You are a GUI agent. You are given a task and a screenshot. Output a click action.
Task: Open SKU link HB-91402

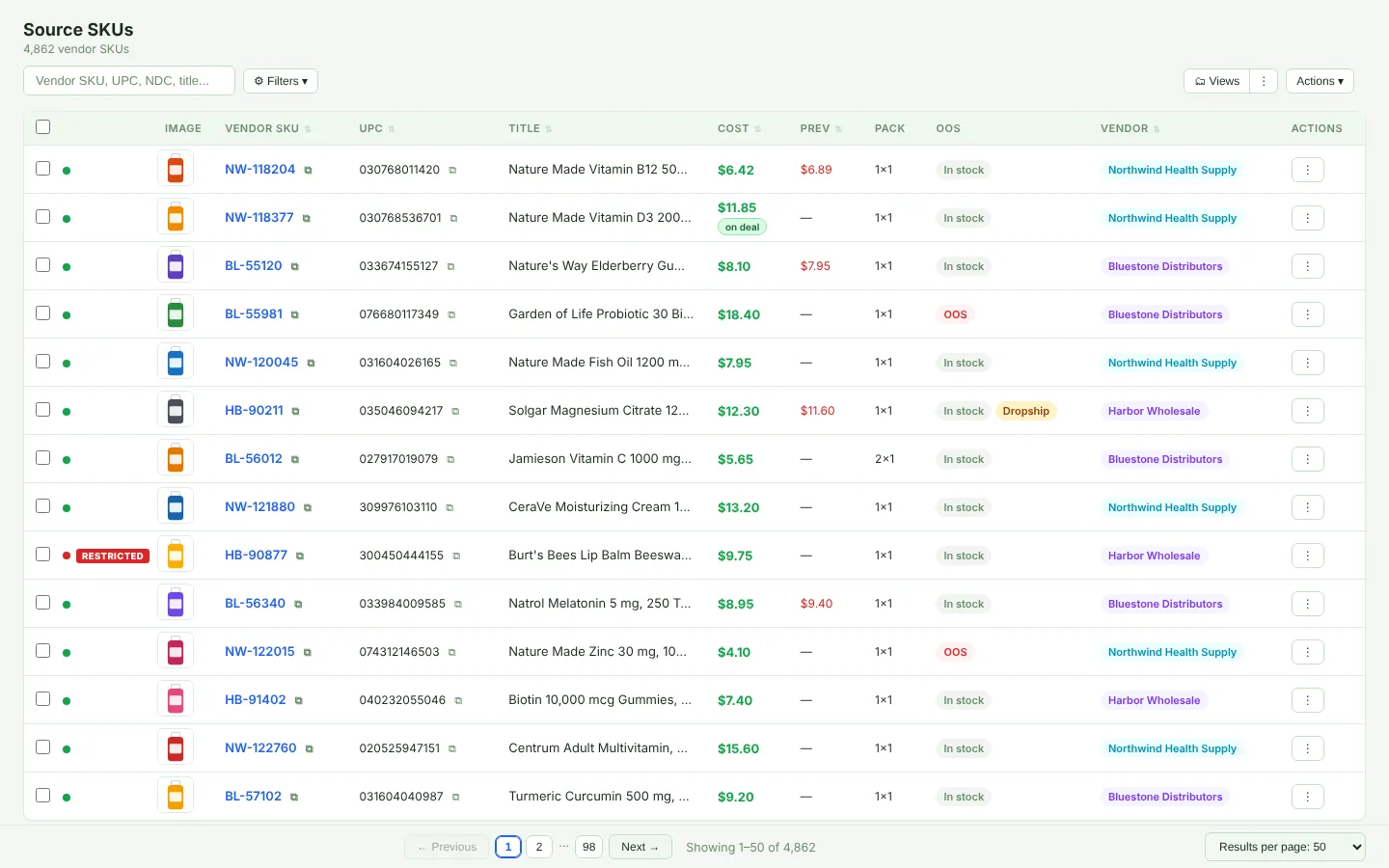[x=256, y=699]
